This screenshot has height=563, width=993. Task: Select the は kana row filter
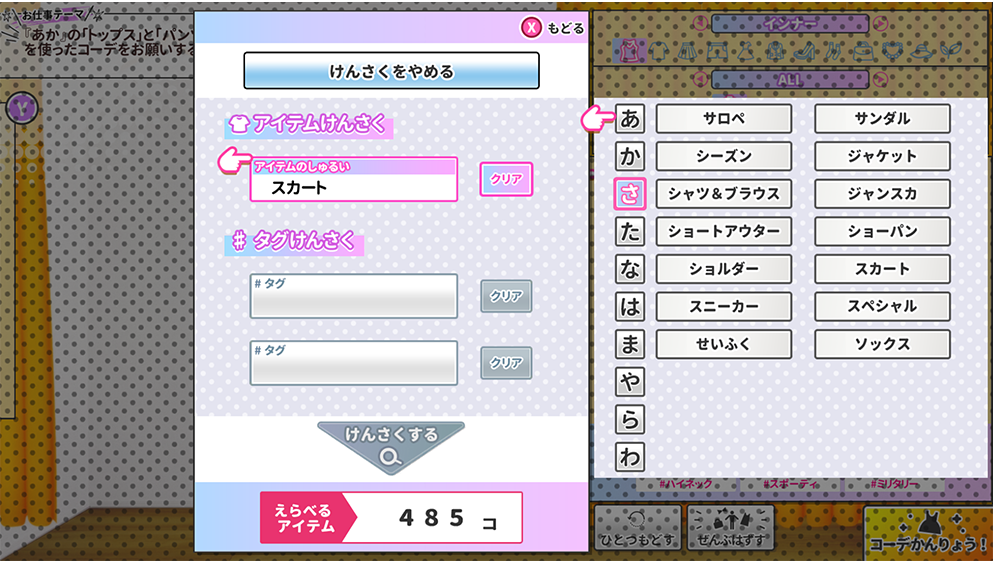629,307
